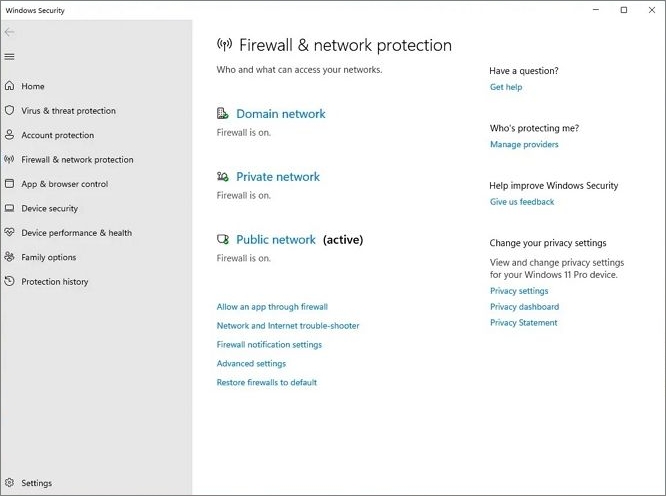This screenshot has height=496, width=666.
Task: Toggle the hamburger navigation menu
Action: coord(10,57)
